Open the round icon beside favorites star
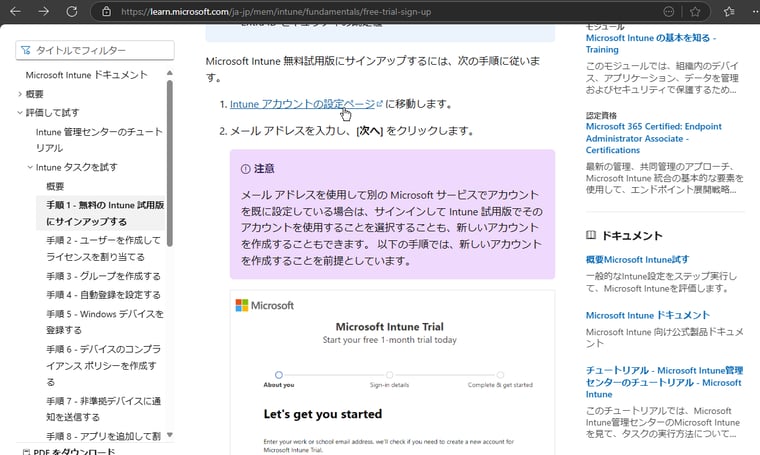The width and height of the screenshot is (760, 455). 668,12
